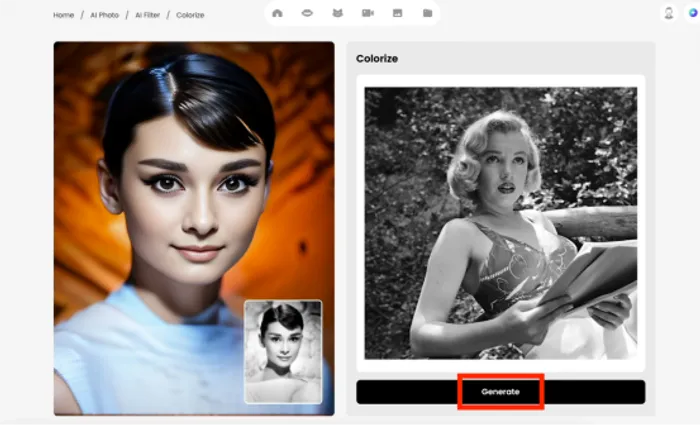The image size is (700, 425).
Task: Open the lips icon tool
Action: tap(307, 14)
